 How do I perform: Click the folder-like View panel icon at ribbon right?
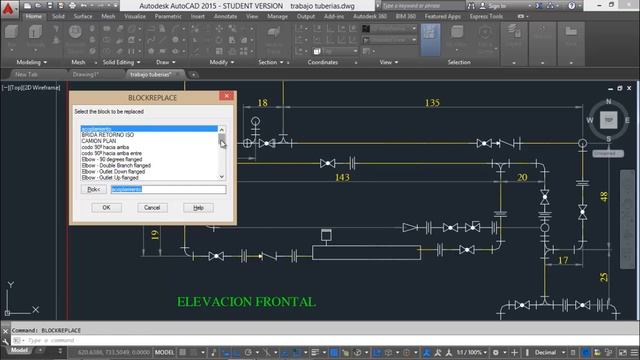(571, 32)
